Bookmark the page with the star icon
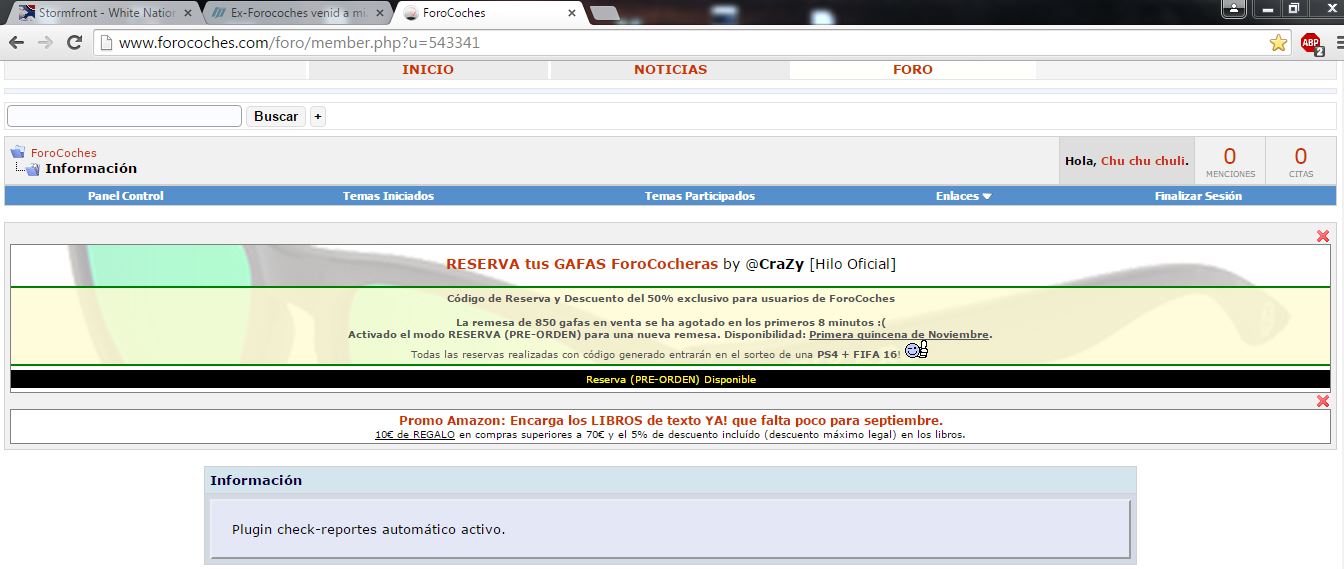This screenshot has height=569, width=1344. (1278, 43)
